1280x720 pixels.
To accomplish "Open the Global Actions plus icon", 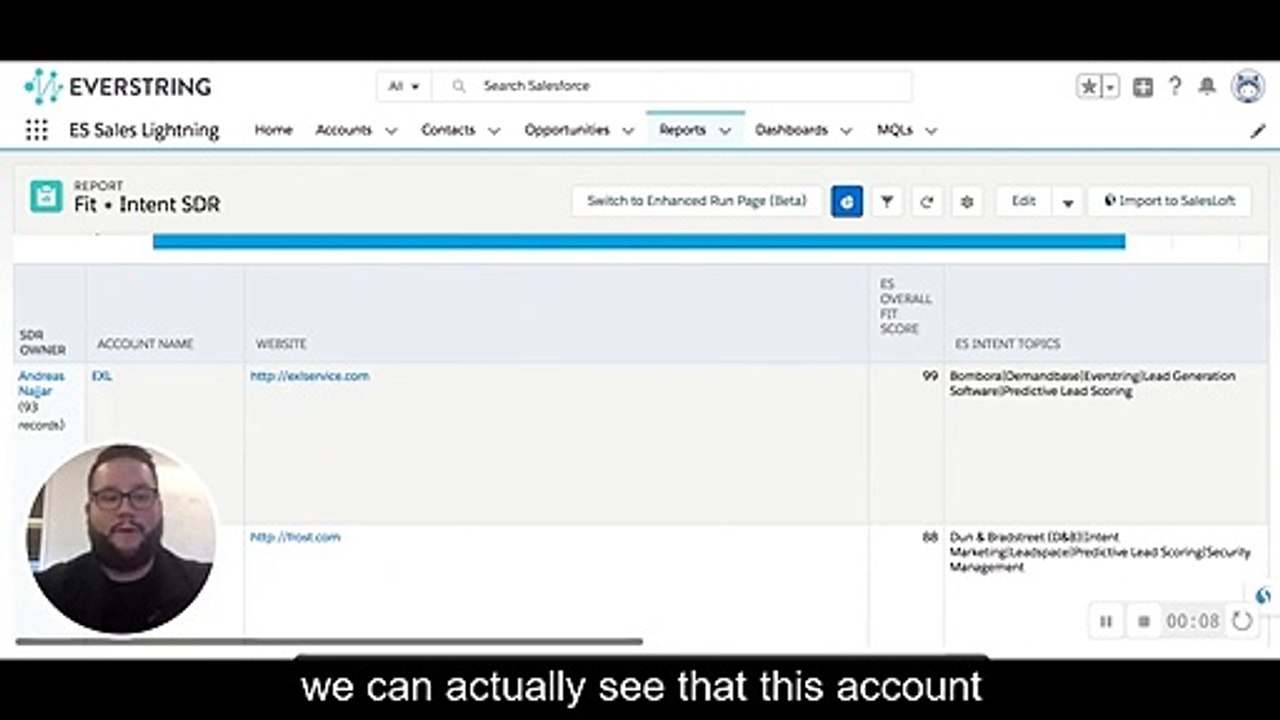I will (1143, 87).
